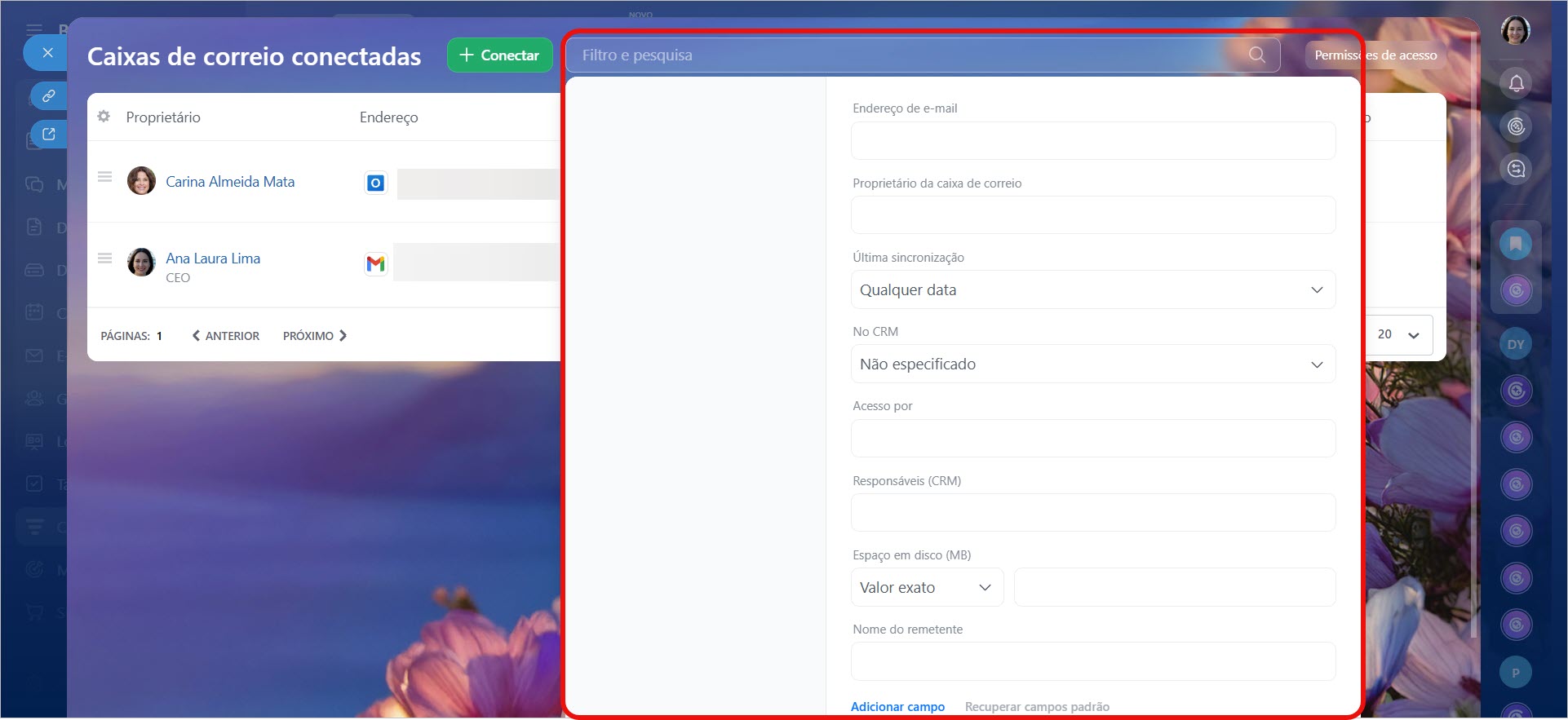Click the Gmail mailbox icon
This screenshot has height=720, width=1568.
click(x=375, y=263)
